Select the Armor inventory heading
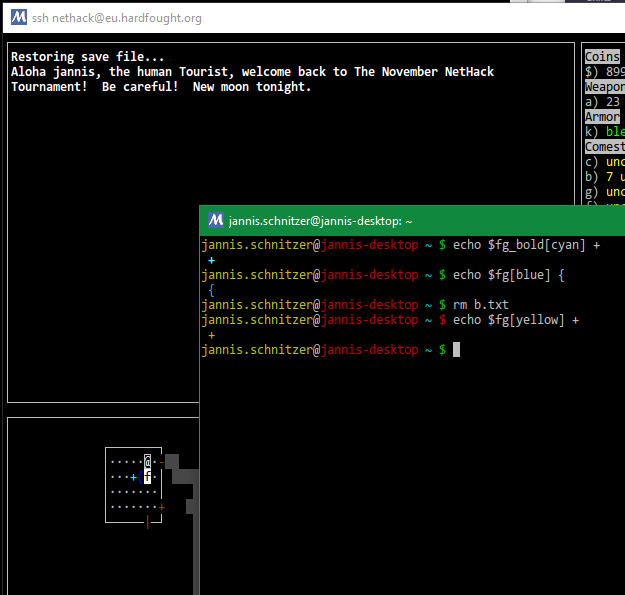Viewport: 625px width, 595px height. [x=602, y=117]
